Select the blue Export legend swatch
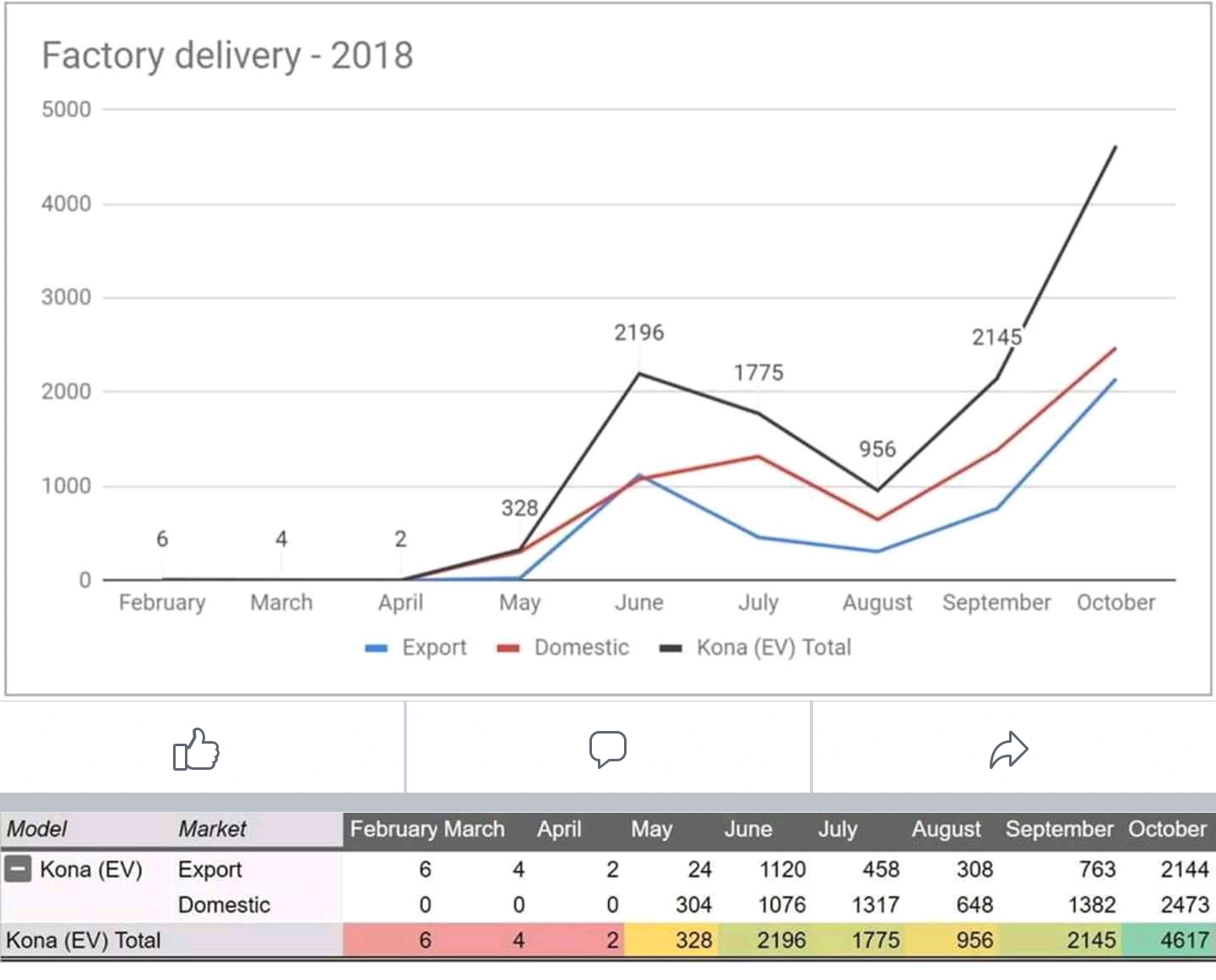This screenshot has height=980, width=1216. click(376, 648)
